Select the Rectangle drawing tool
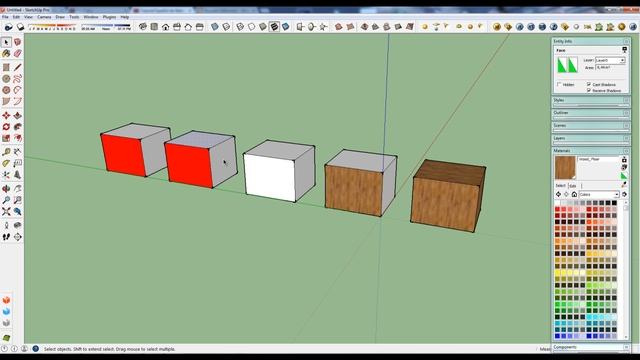Screen dimensions: 640x360 click(6, 67)
